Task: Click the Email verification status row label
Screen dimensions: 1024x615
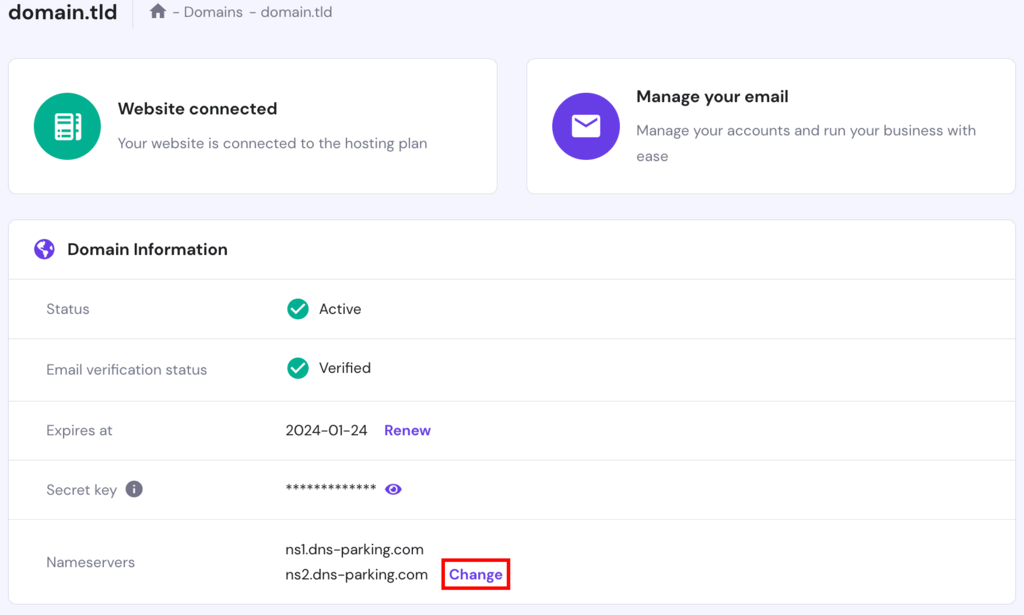Action: [126, 369]
